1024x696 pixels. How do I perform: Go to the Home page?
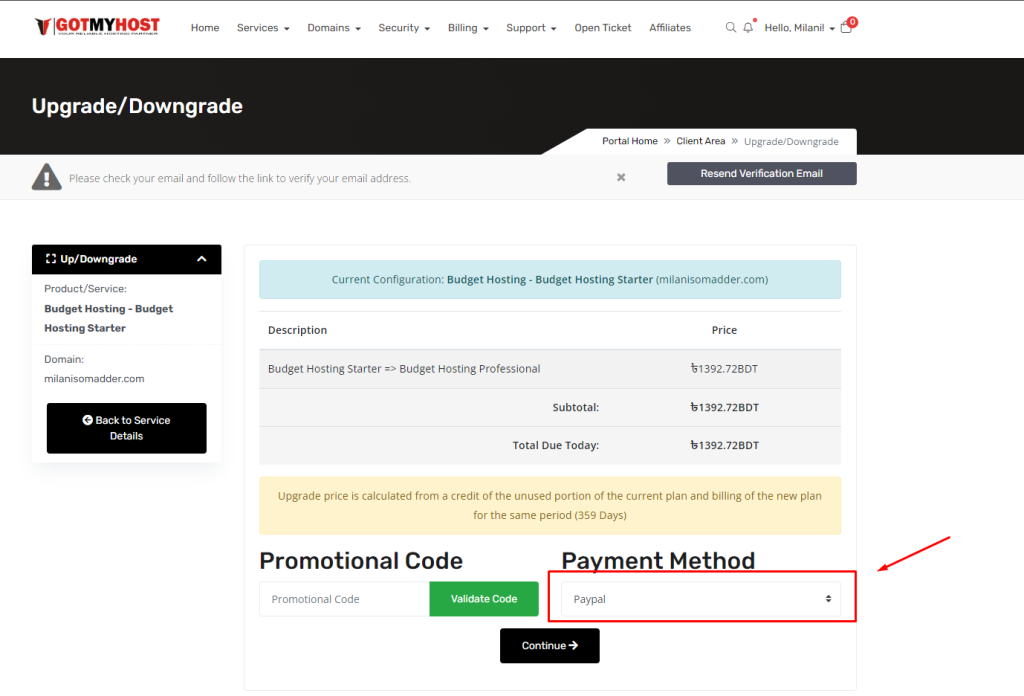[205, 28]
